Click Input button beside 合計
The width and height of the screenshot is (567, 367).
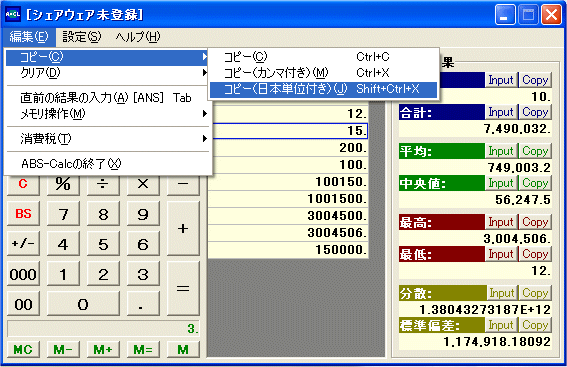[x=501, y=112]
